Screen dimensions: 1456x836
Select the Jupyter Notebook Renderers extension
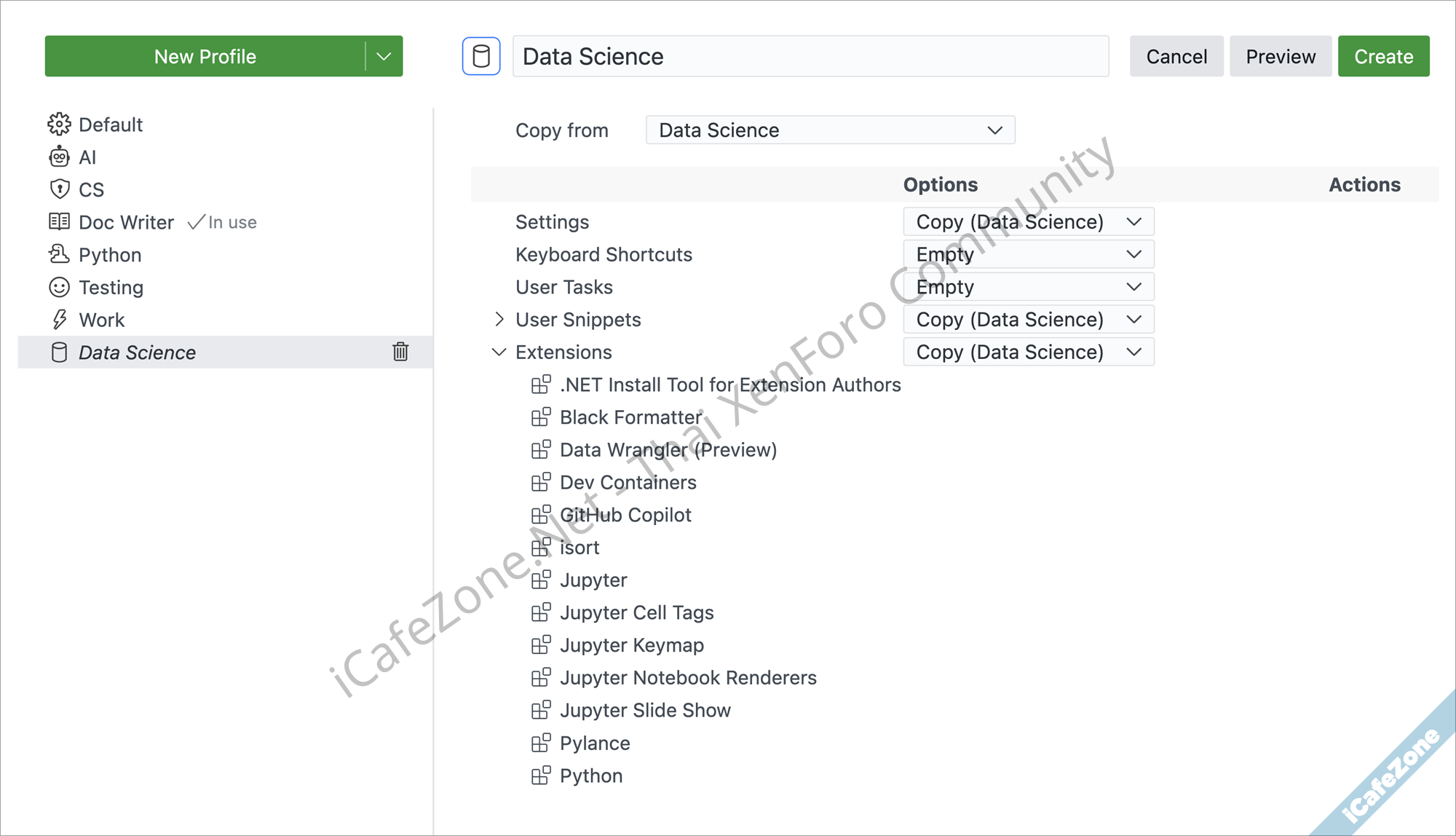tap(688, 677)
